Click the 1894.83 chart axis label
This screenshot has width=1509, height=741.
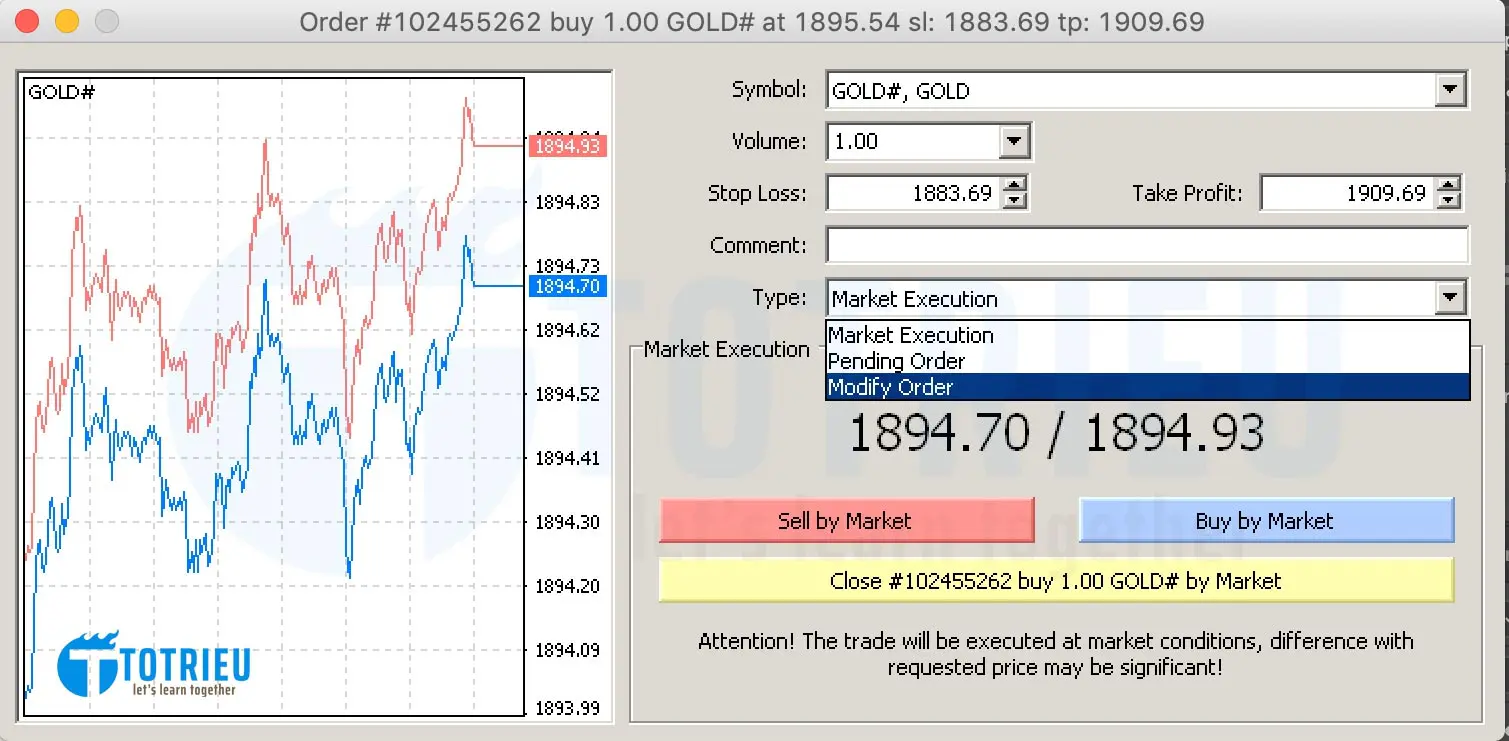coord(567,203)
